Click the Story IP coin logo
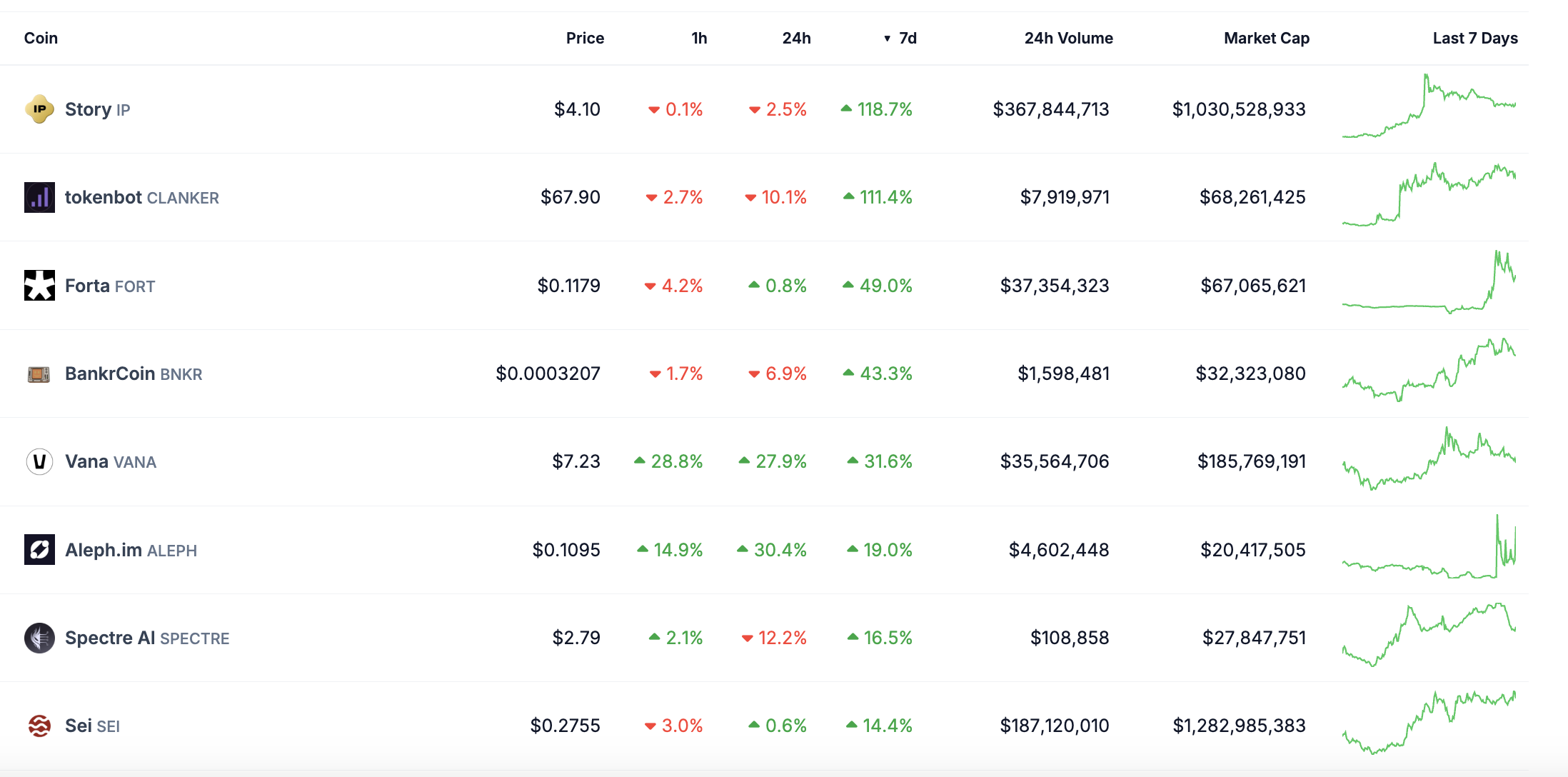Screen dimensions: 1568x777 tap(39, 109)
